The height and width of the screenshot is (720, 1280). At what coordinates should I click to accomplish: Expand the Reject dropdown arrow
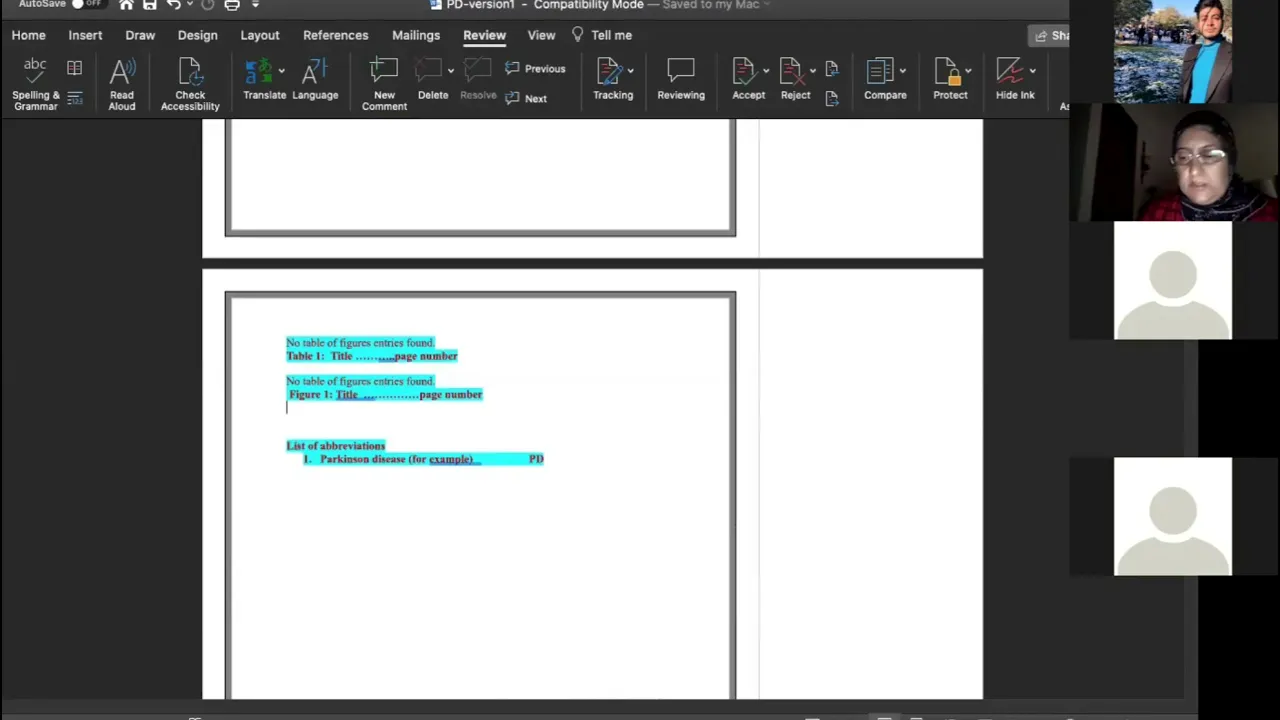point(813,71)
